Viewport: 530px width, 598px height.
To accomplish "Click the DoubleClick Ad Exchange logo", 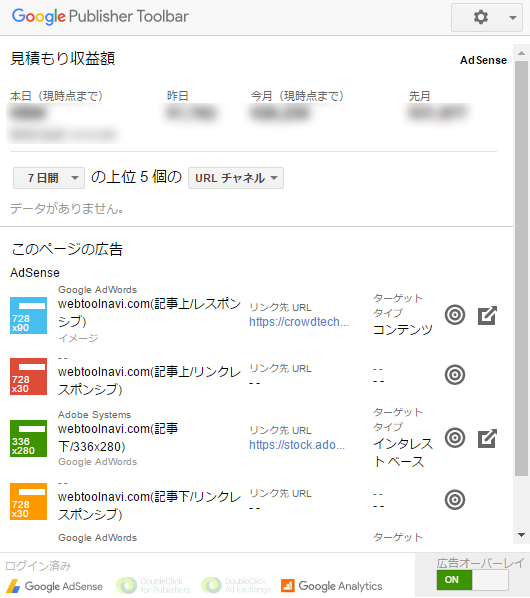I will pos(236,585).
